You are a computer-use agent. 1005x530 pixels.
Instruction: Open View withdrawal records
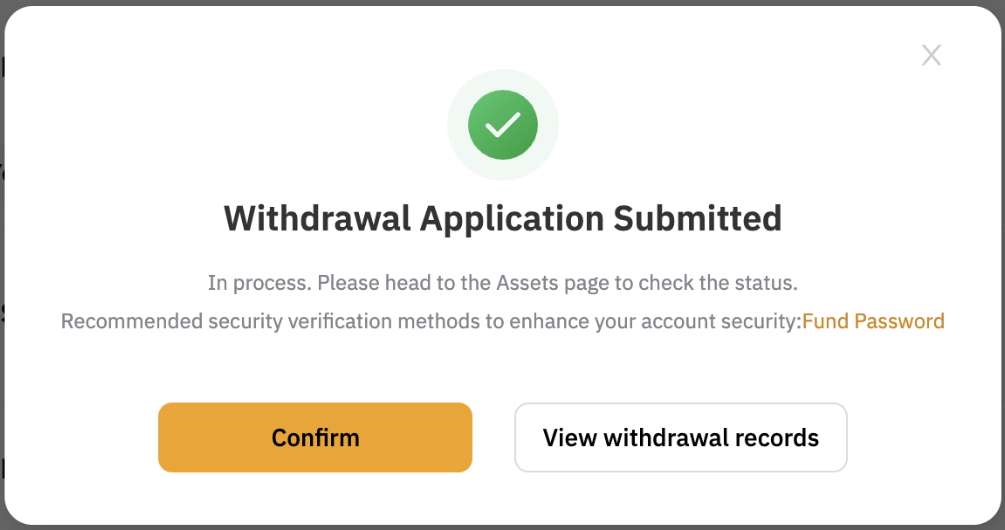[x=680, y=437]
